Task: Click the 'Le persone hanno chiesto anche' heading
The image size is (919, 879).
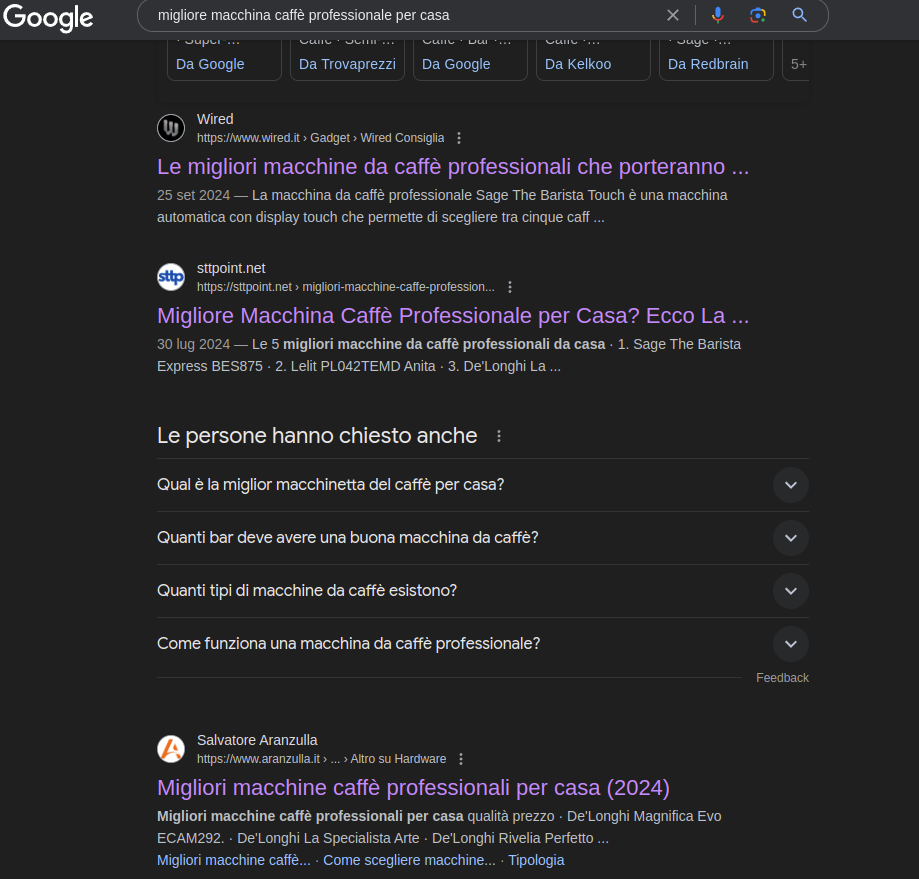Action: click(317, 436)
